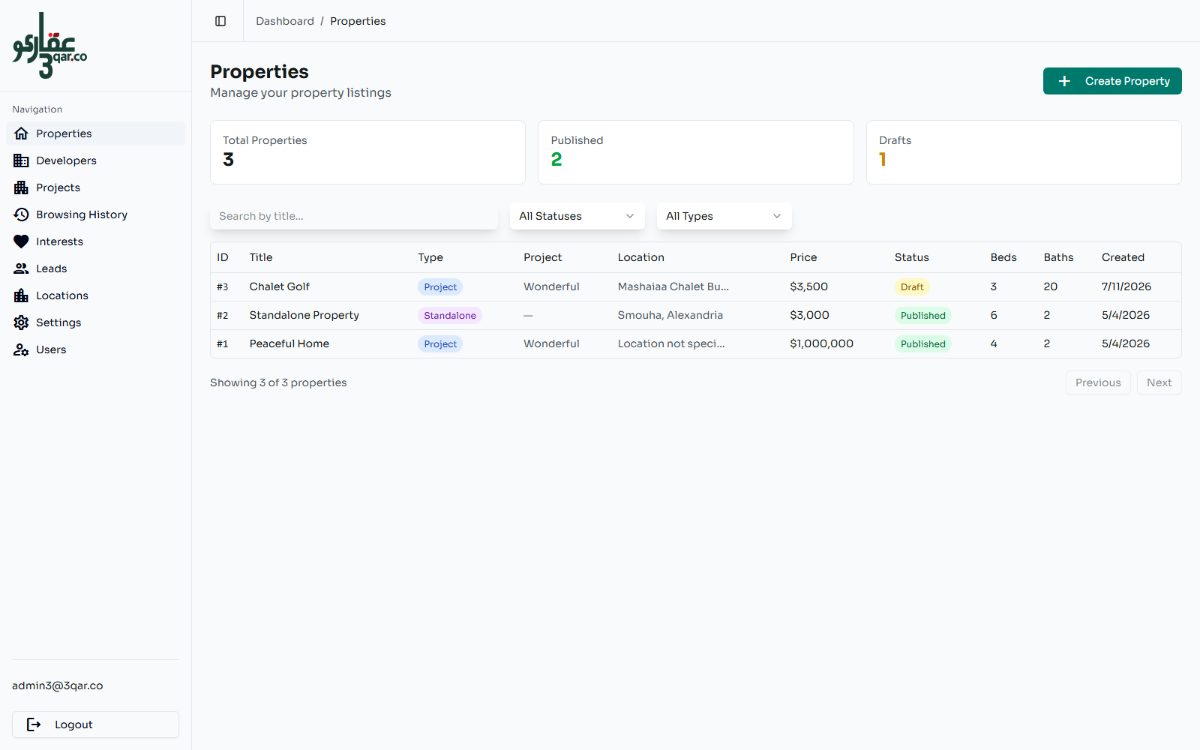This screenshot has height=750, width=1200.
Task: Click the Users icon in sidebar
Action: [x=21, y=349]
